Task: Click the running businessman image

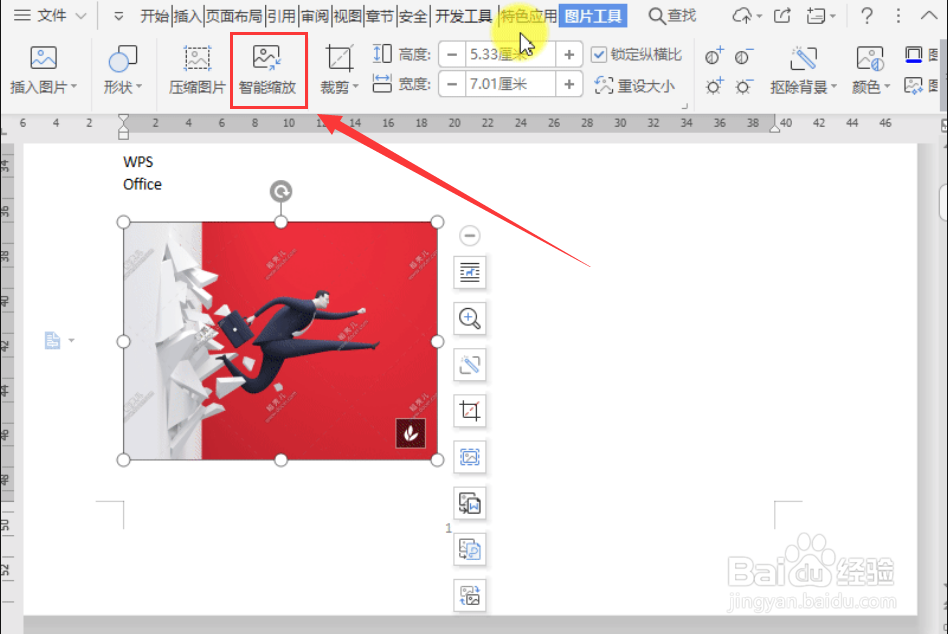Action: 281,341
